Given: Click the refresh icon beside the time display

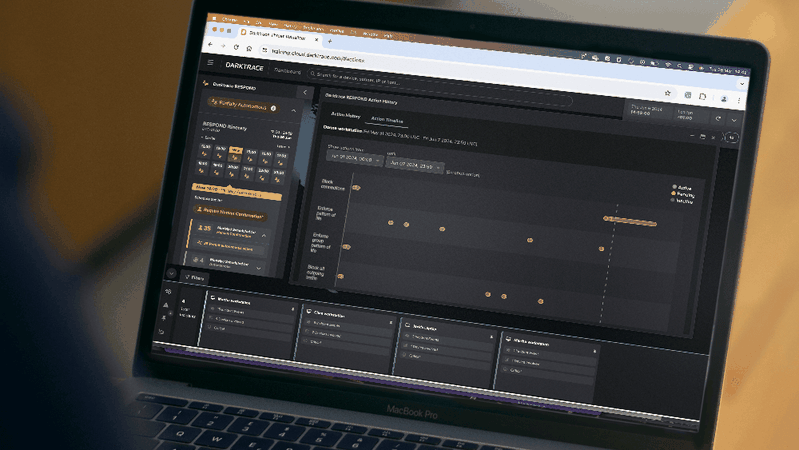Looking at the screenshot, I should [717, 119].
